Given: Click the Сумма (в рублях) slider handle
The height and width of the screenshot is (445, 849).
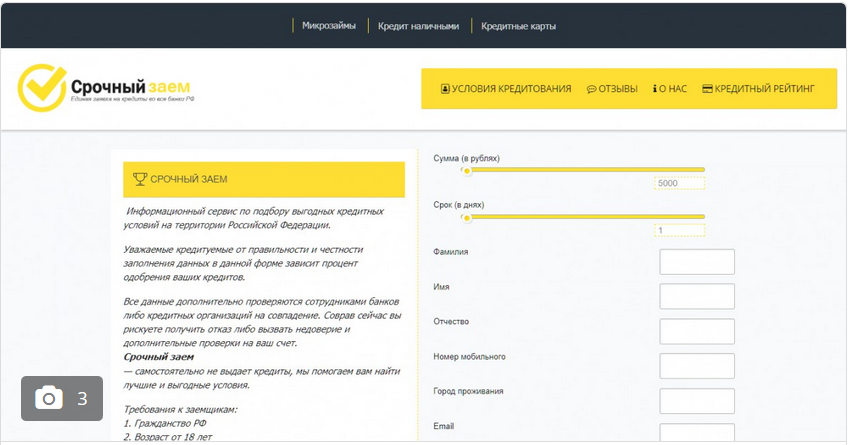Looking at the screenshot, I should (x=465, y=170).
